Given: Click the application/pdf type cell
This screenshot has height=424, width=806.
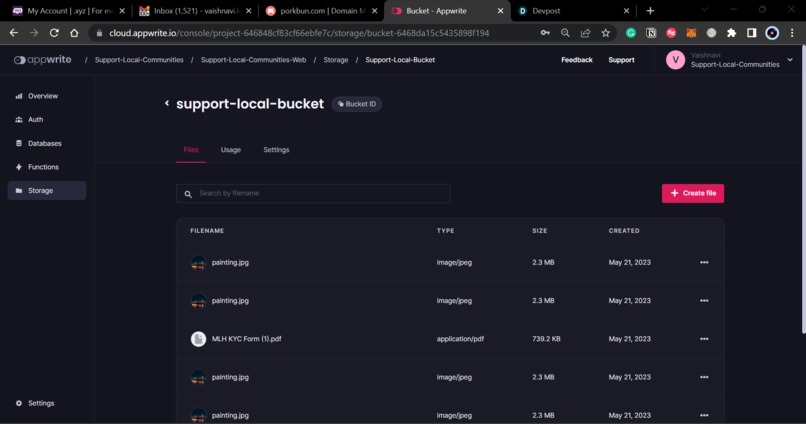Looking at the screenshot, I should pyautogui.click(x=461, y=339).
